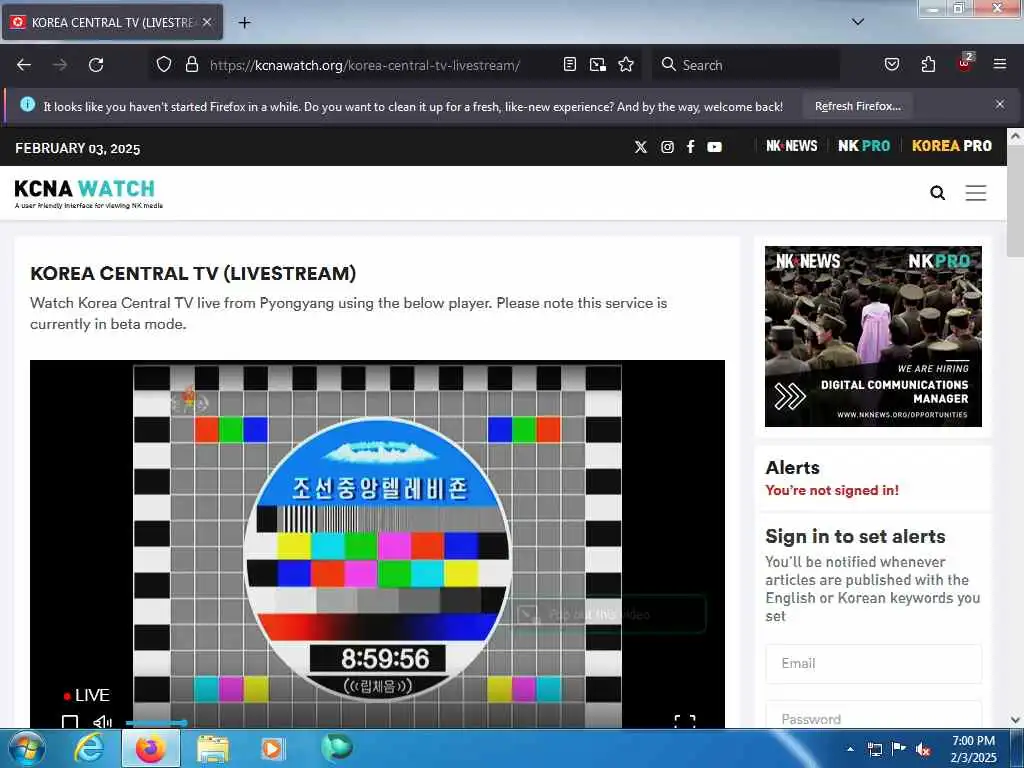1024x768 pixels.
Task: Go to Korea Pro site
Action: (x=952, y=146)
